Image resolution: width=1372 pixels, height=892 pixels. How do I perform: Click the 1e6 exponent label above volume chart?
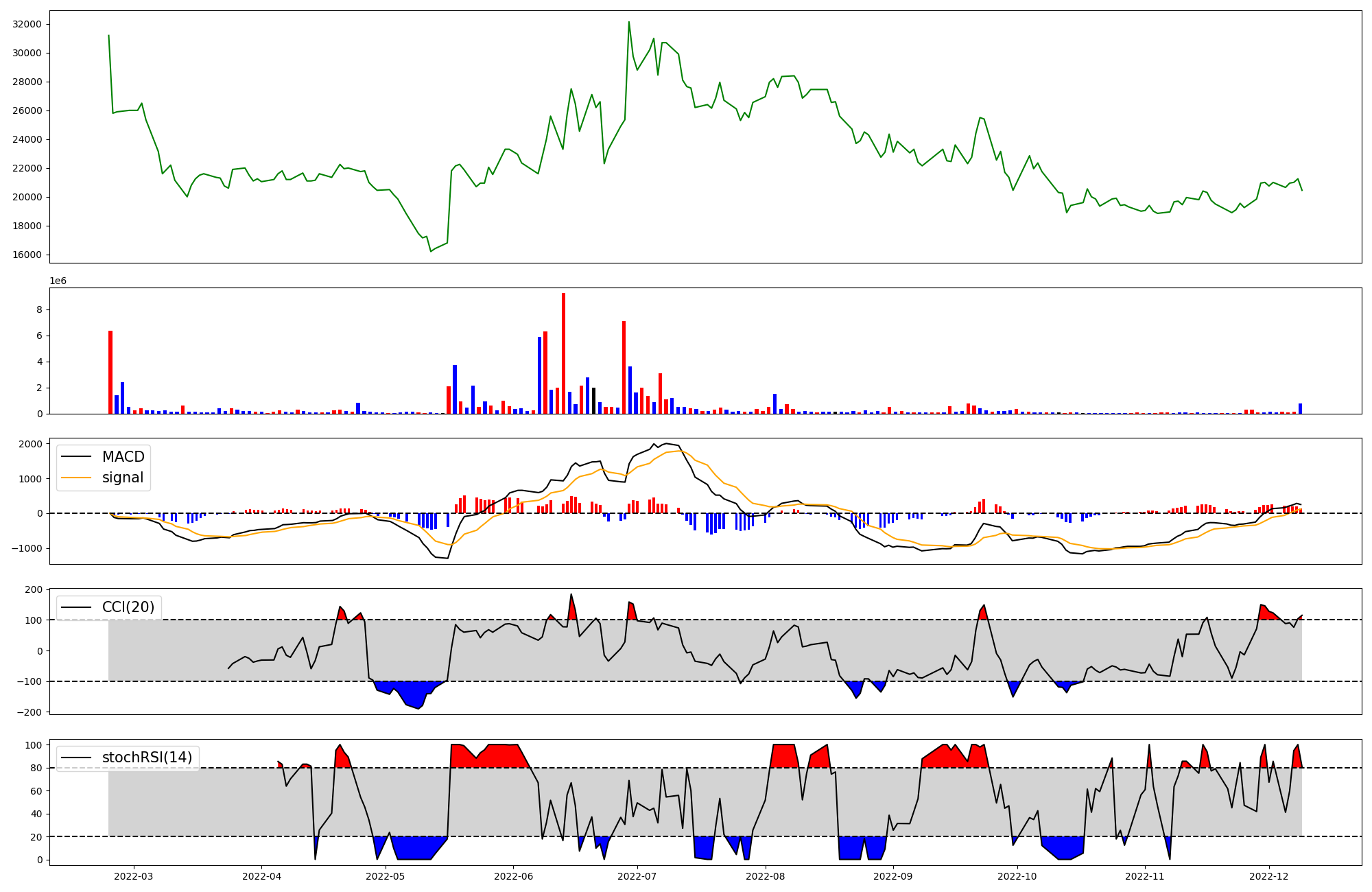[x=58, y=281]
